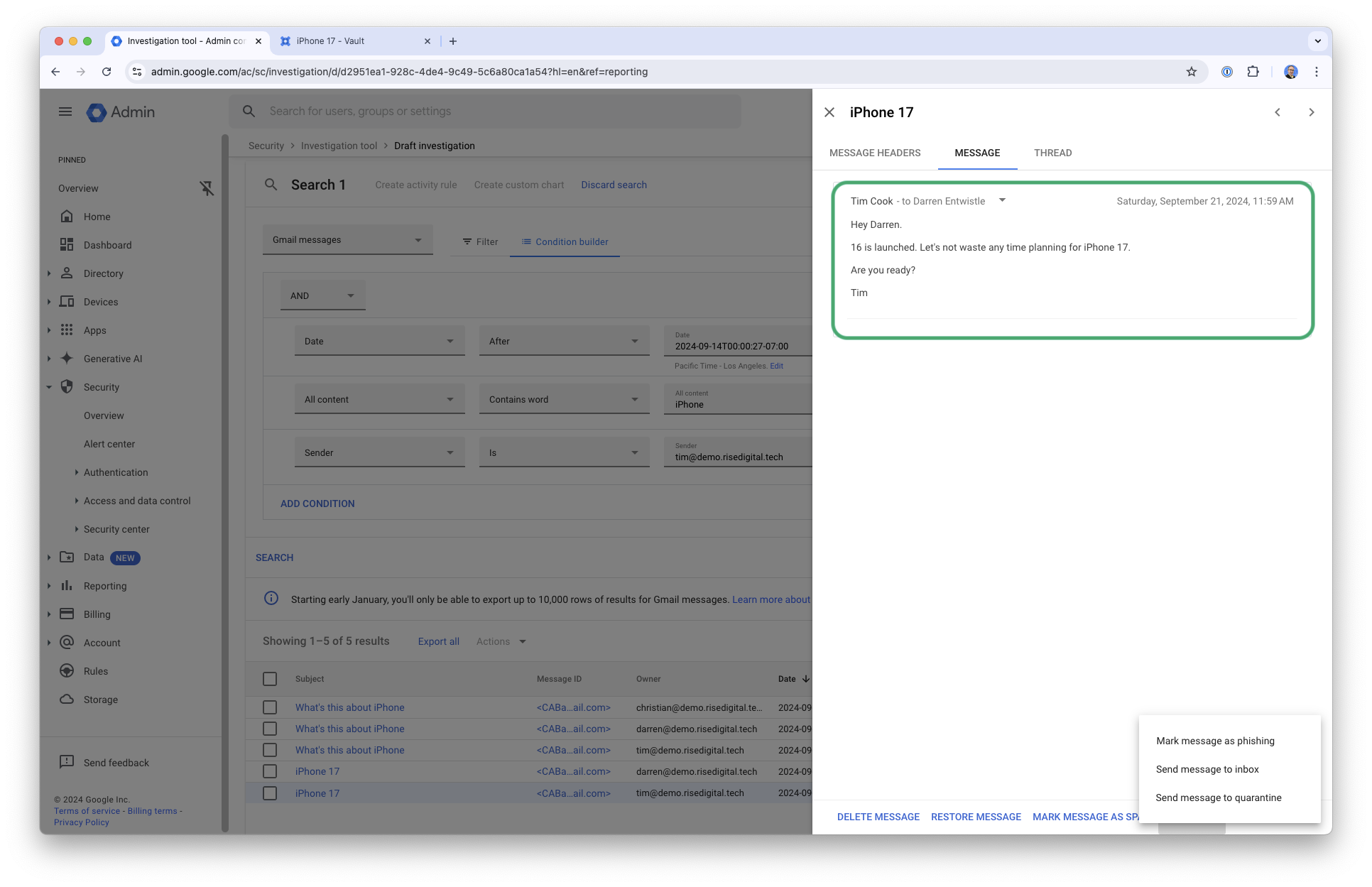Choose Mark message as phishing from the menu
1372x887 pixels.
click(1215, 741)
